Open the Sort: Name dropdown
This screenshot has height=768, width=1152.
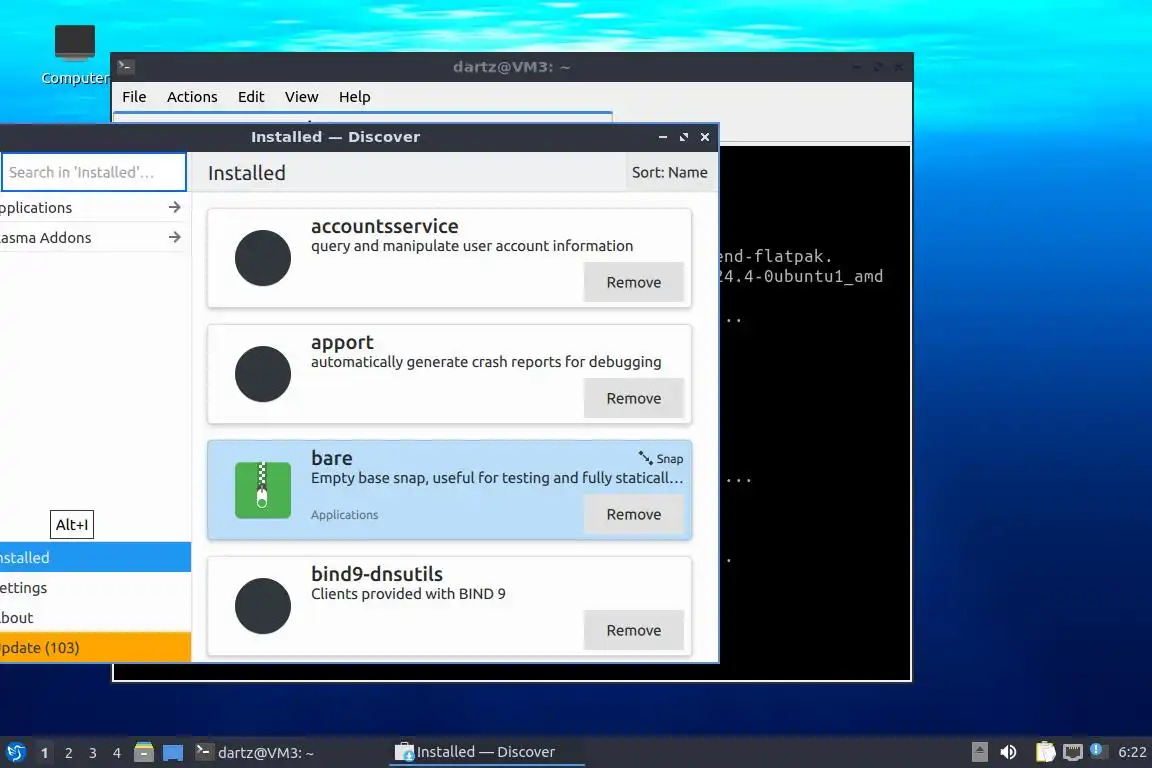tap(670, 173)
